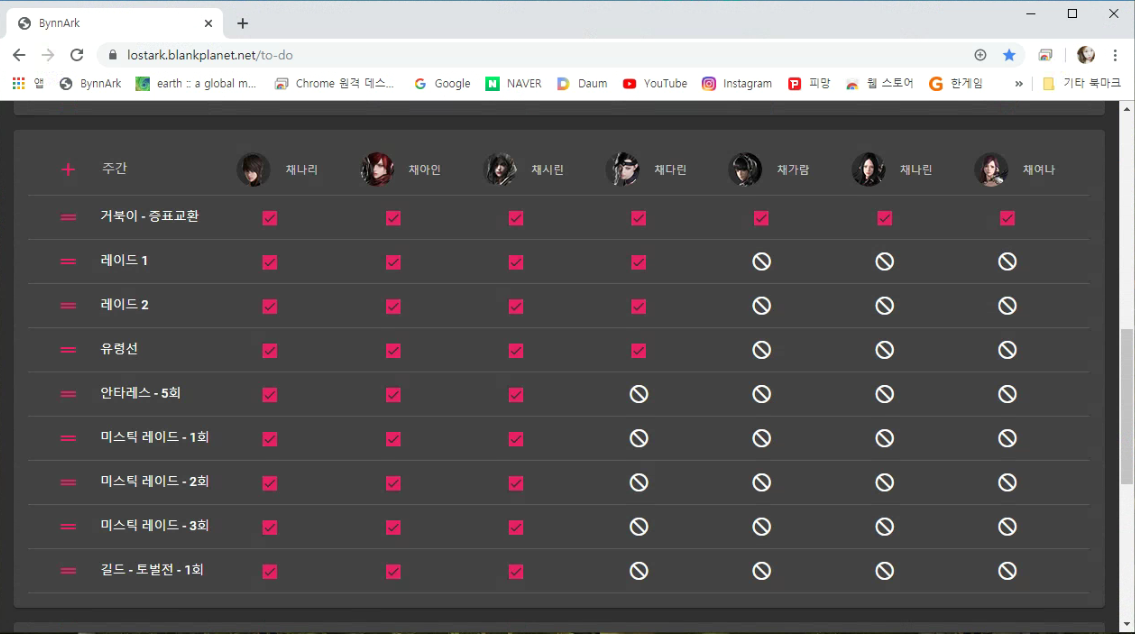Screen dimensions: 1135x634
Task: Uncheck 길드 - 토벌전 - 1회 for 채나리
Action: click(x=270, y=571)
